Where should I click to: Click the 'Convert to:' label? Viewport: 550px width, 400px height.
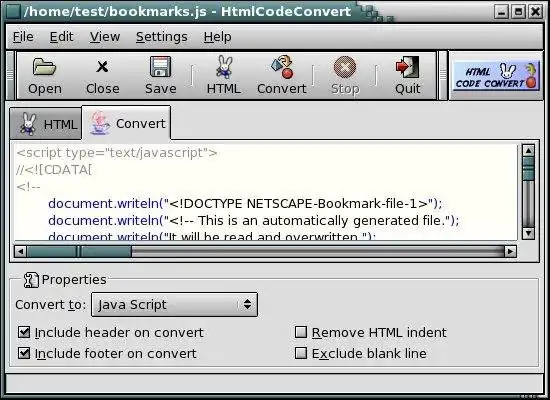(51, 305)
